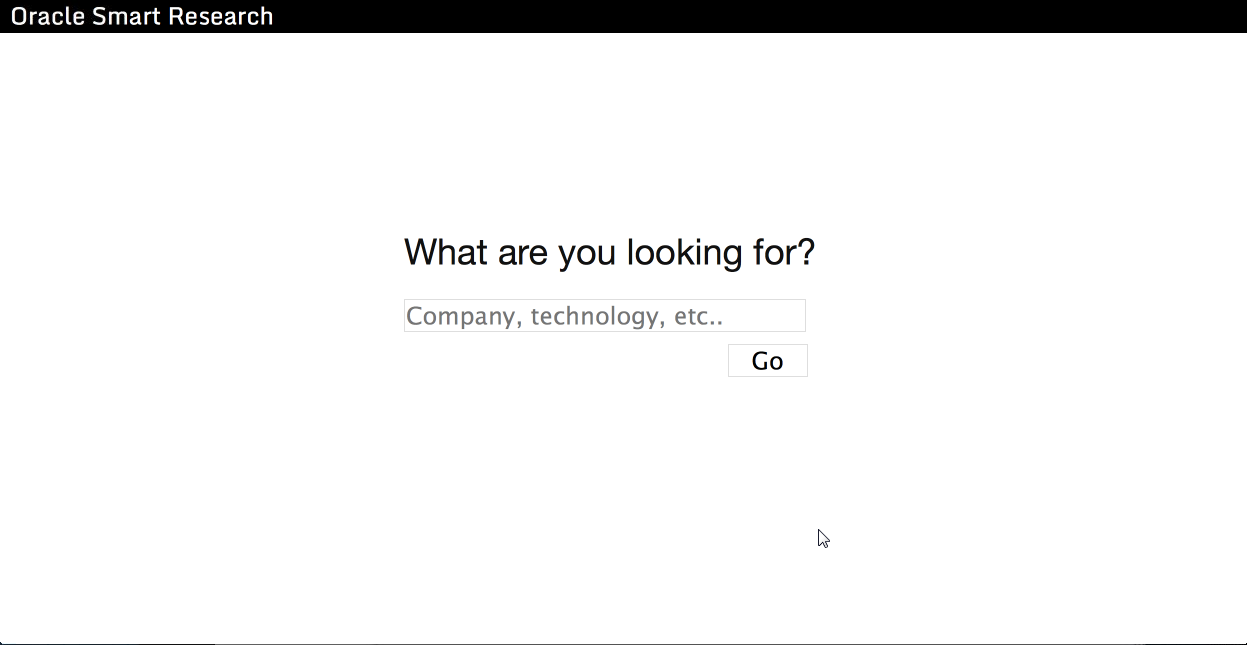Click the word "you" in the heading
Viewport: 1247px width, 645px height.
[587, 252]
